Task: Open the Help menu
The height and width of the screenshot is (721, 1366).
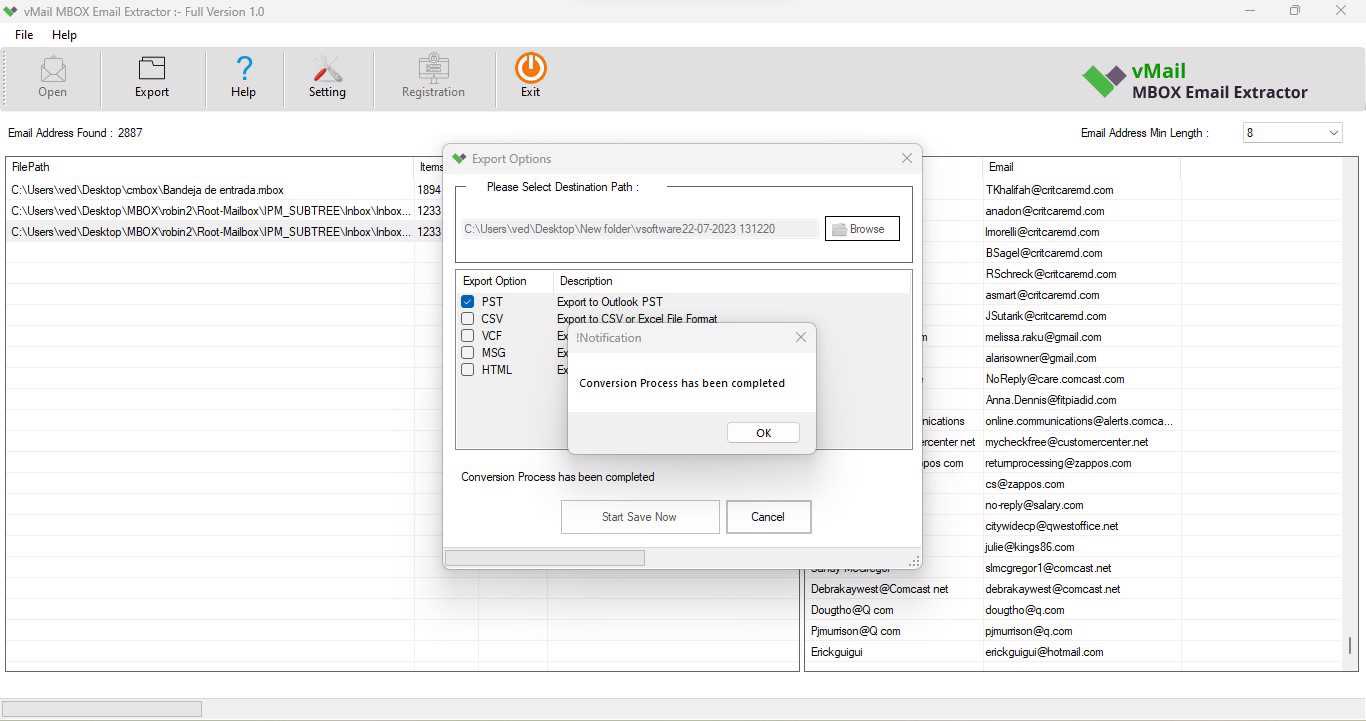Action: 64,35
